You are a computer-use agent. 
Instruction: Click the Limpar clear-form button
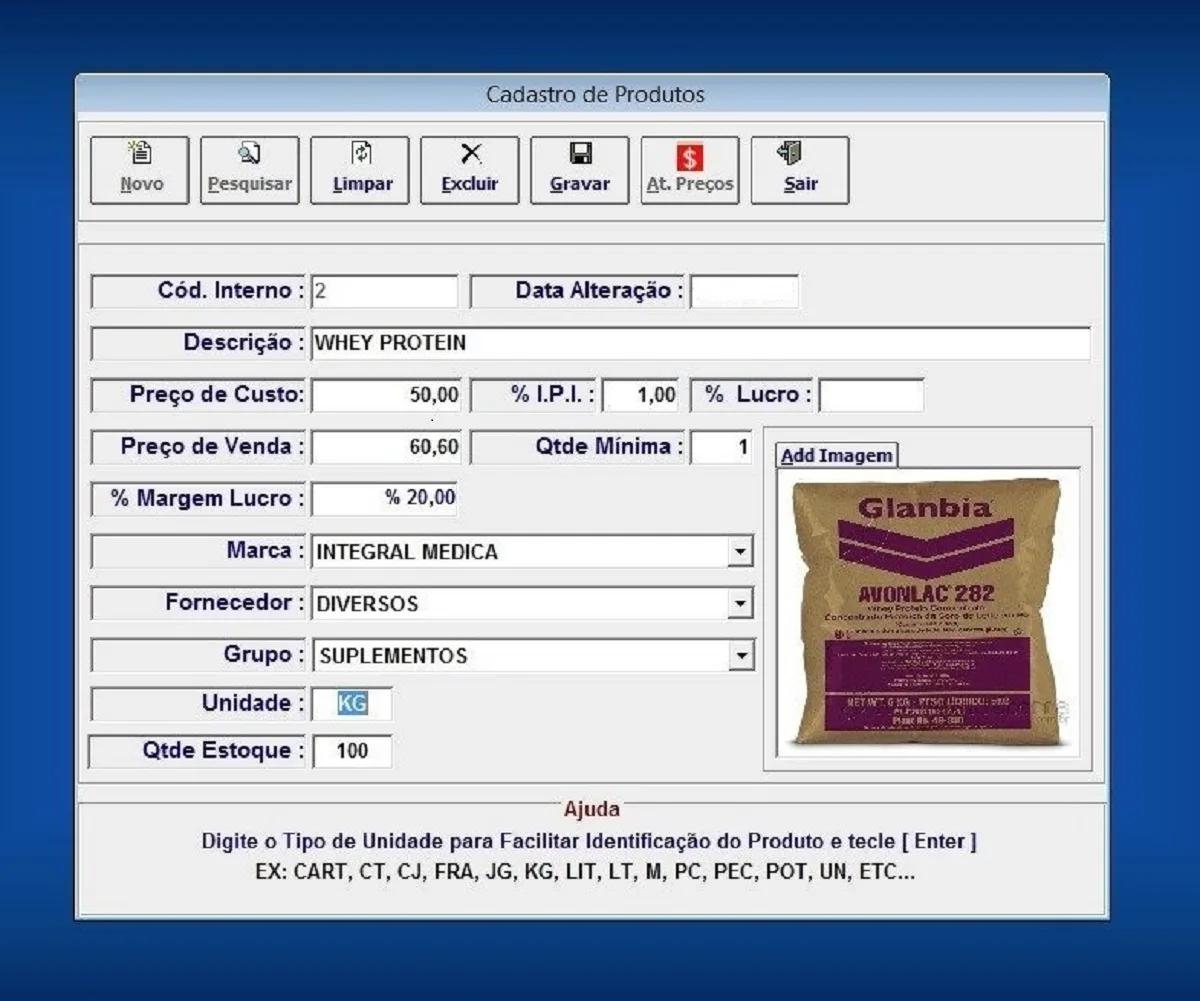point(360,171)
